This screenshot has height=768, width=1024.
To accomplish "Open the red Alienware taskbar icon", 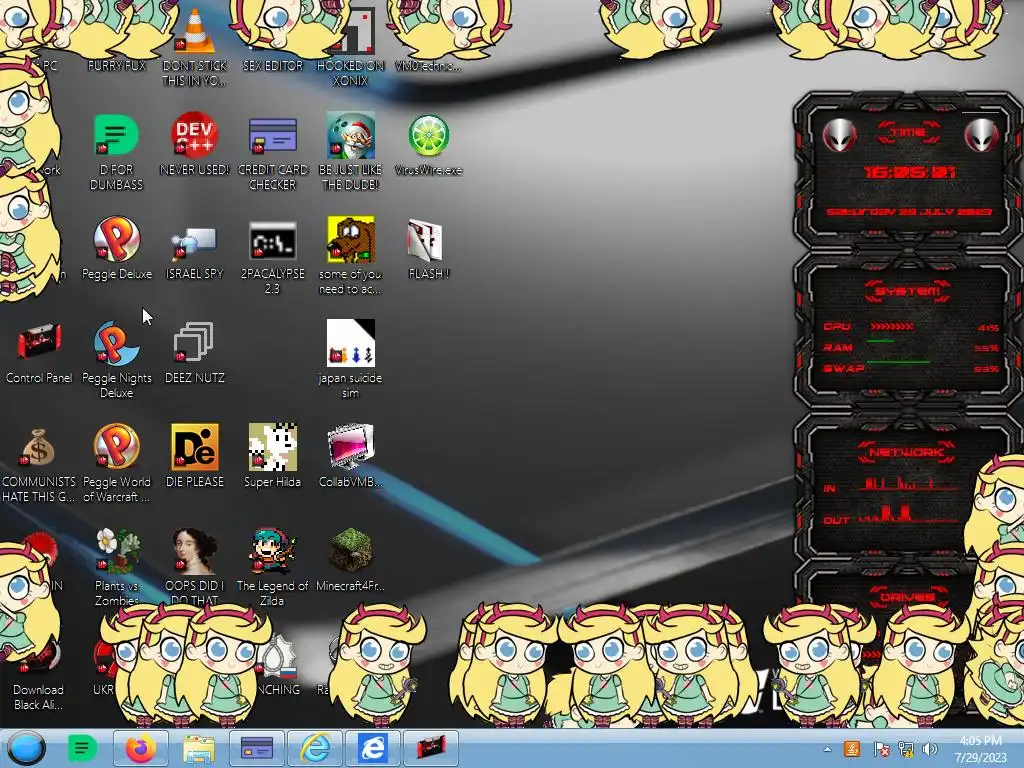I will pyautogui.click(x=430, y=748).
